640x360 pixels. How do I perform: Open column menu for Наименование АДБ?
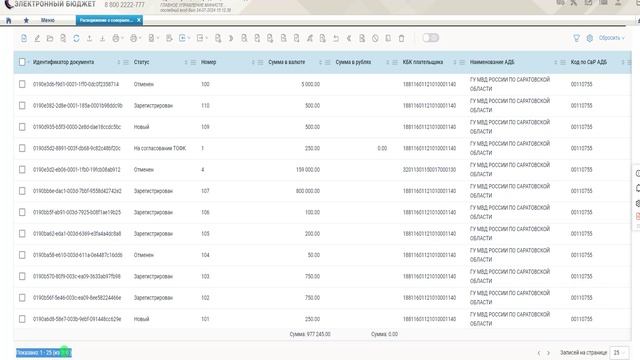click(x=563, y=62)
